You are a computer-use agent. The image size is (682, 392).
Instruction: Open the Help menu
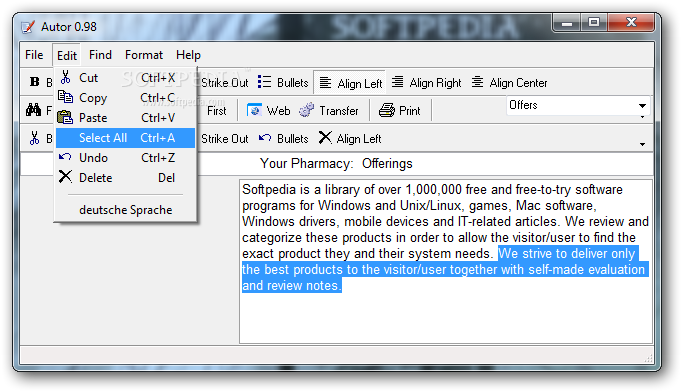(x=188, y=55)
